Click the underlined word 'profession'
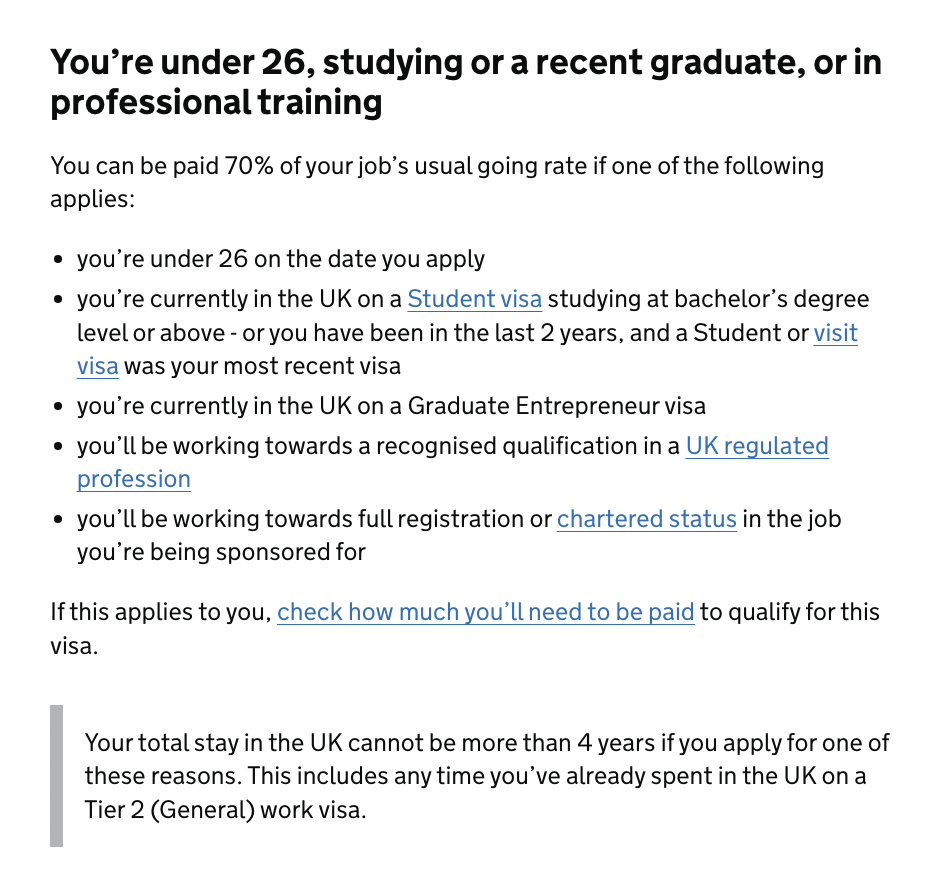 coord(134,479)
